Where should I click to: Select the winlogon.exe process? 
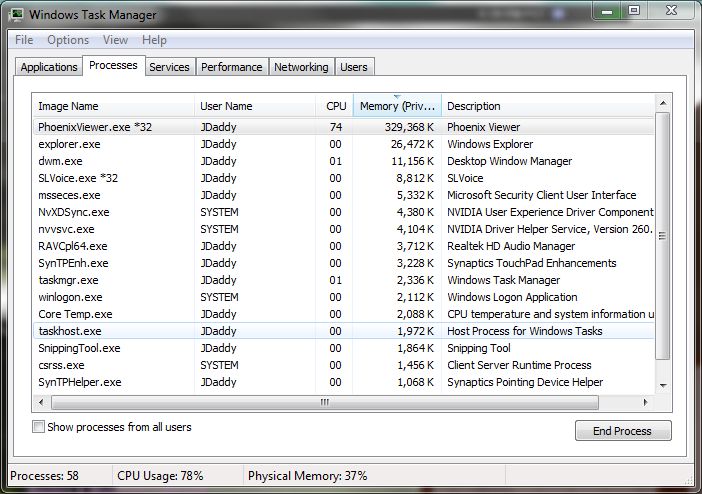click(343, 297)
